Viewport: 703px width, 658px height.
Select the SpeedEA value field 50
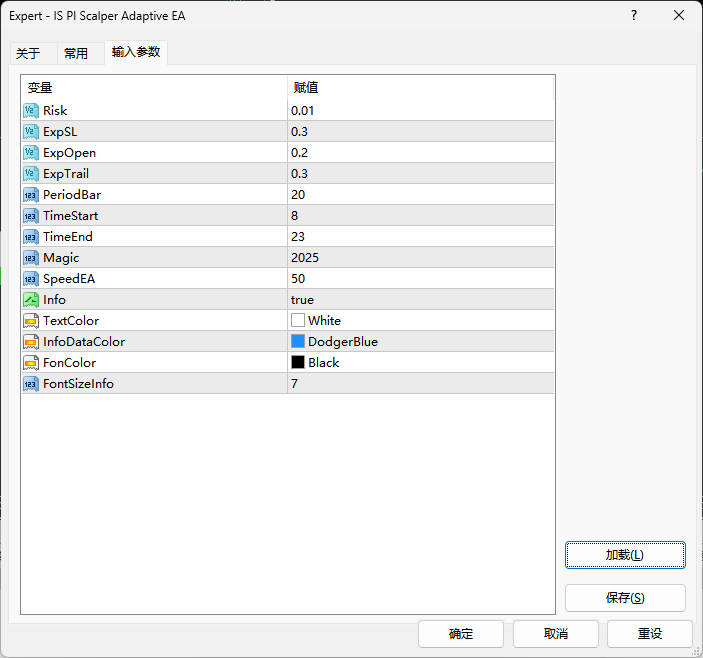[420, 278]
